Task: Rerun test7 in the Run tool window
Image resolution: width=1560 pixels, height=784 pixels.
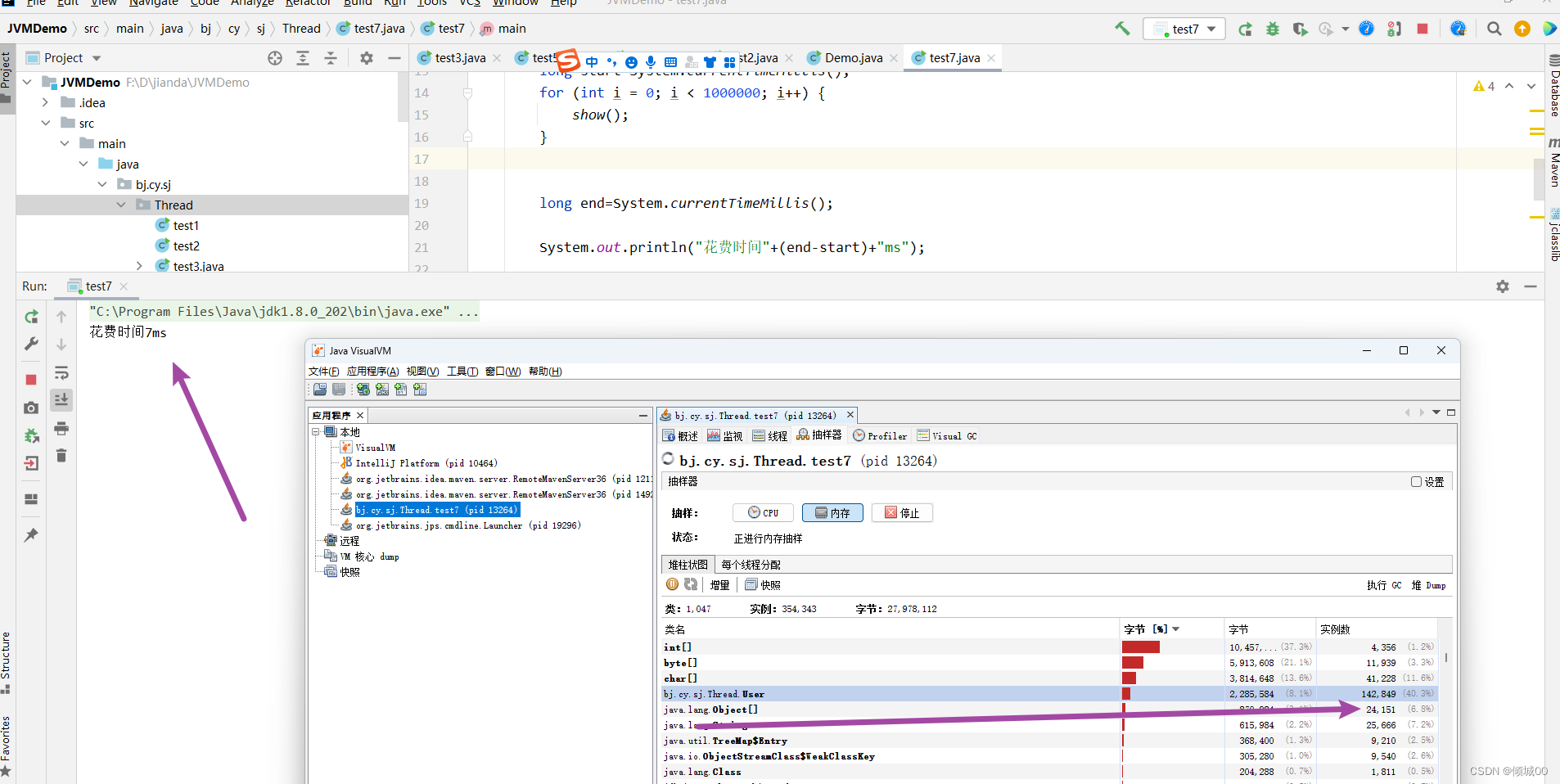Action: (31, 317)
